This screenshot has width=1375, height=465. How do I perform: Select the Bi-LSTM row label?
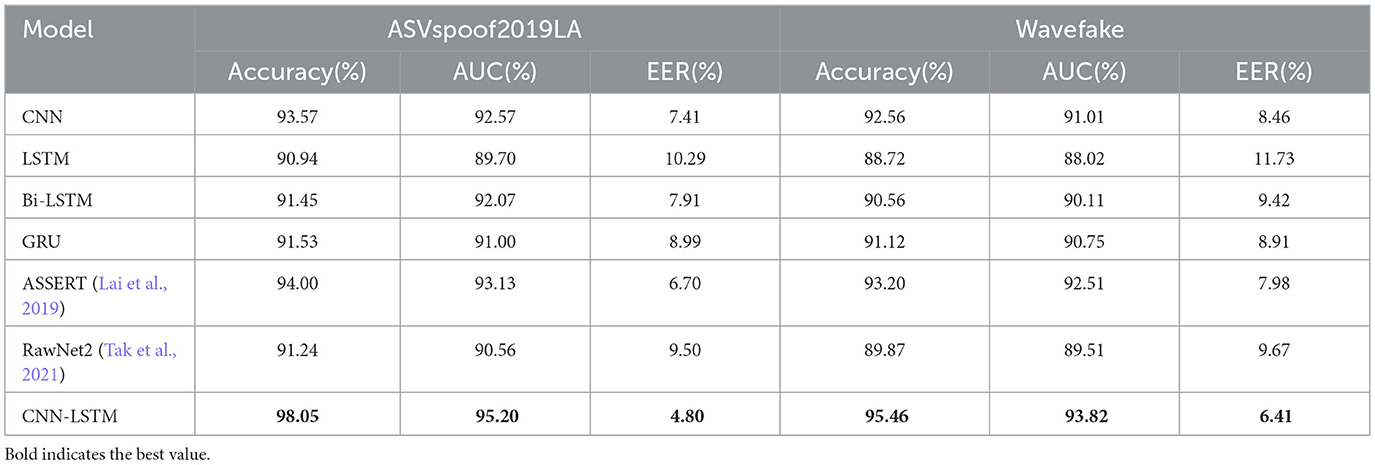[50, 200]
